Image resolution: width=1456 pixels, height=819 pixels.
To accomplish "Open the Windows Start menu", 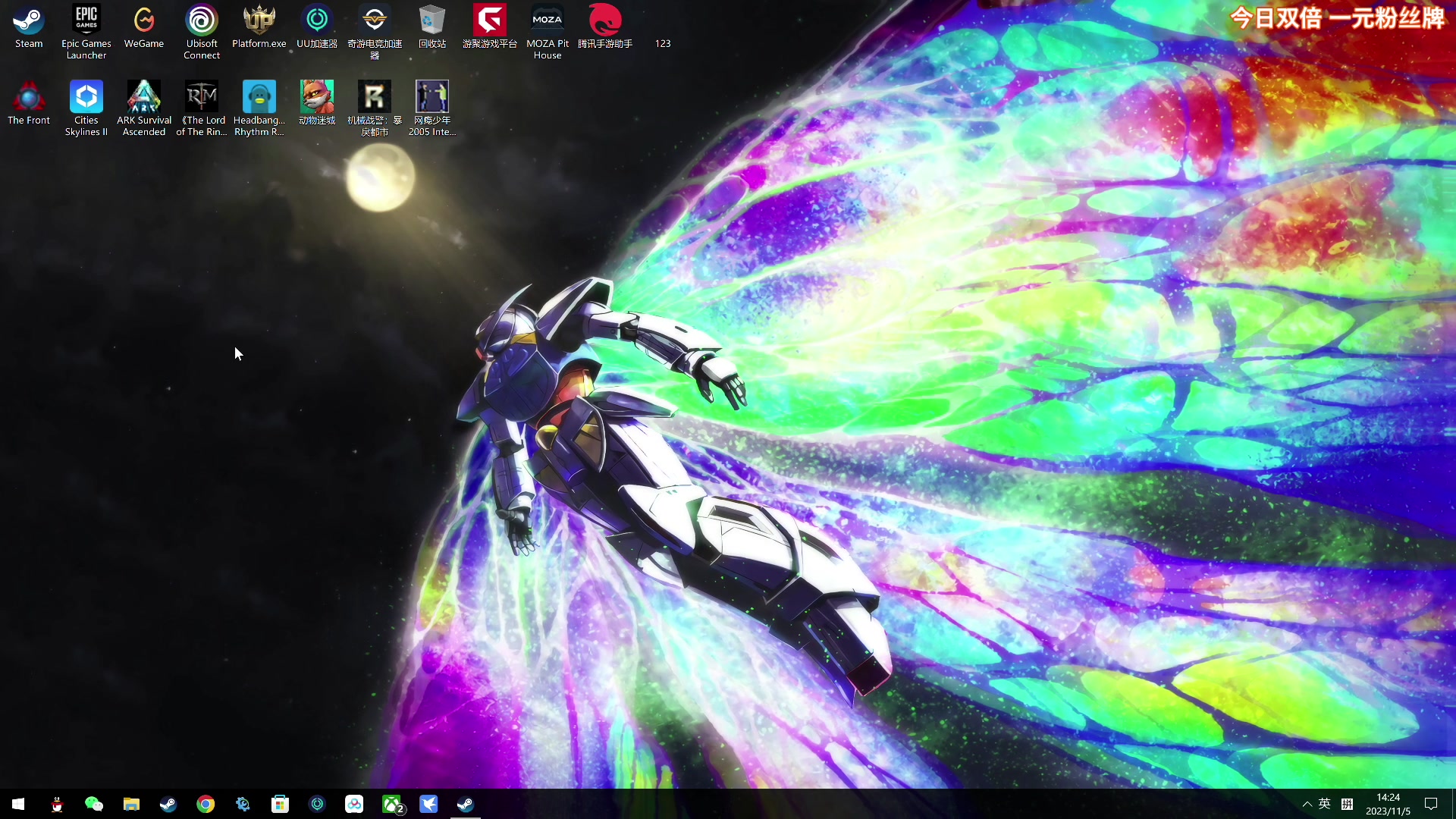I will click(18, 804).
